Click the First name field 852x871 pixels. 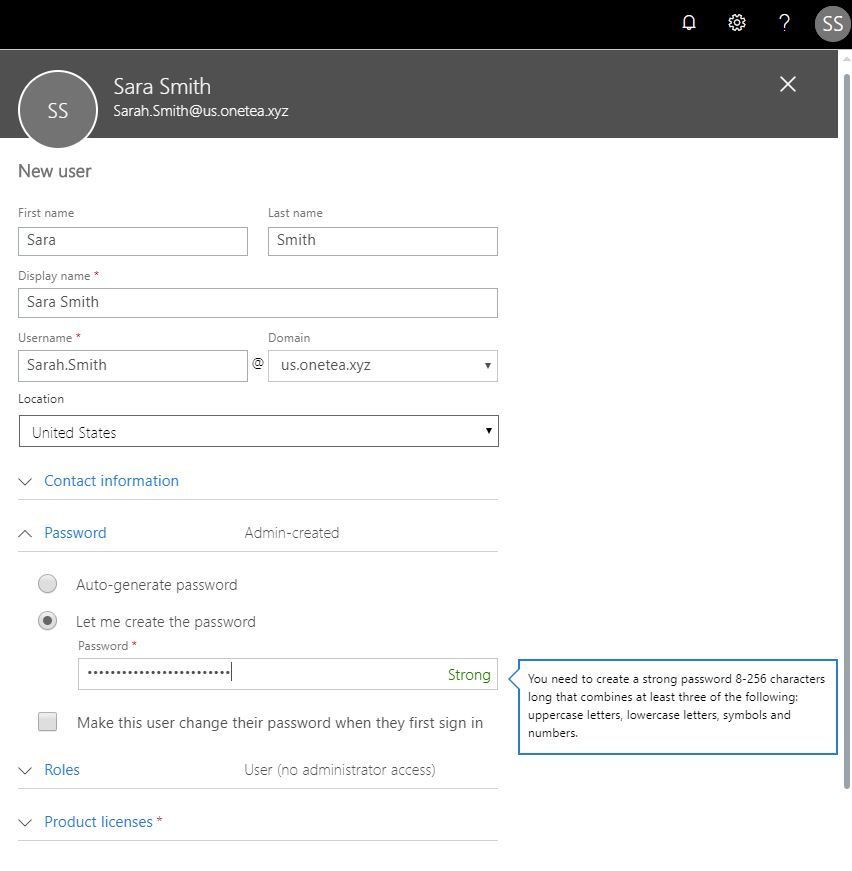click(x=132, y=240)
